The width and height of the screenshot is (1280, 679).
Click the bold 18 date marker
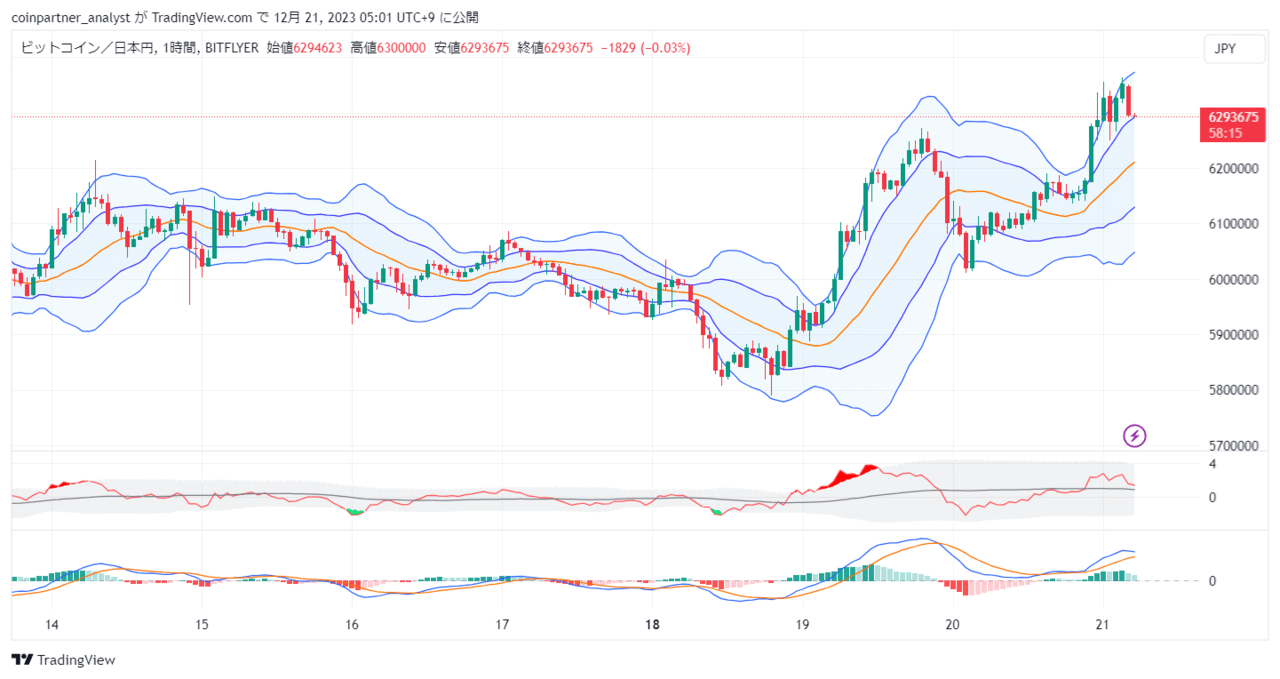tap(652, 625)
